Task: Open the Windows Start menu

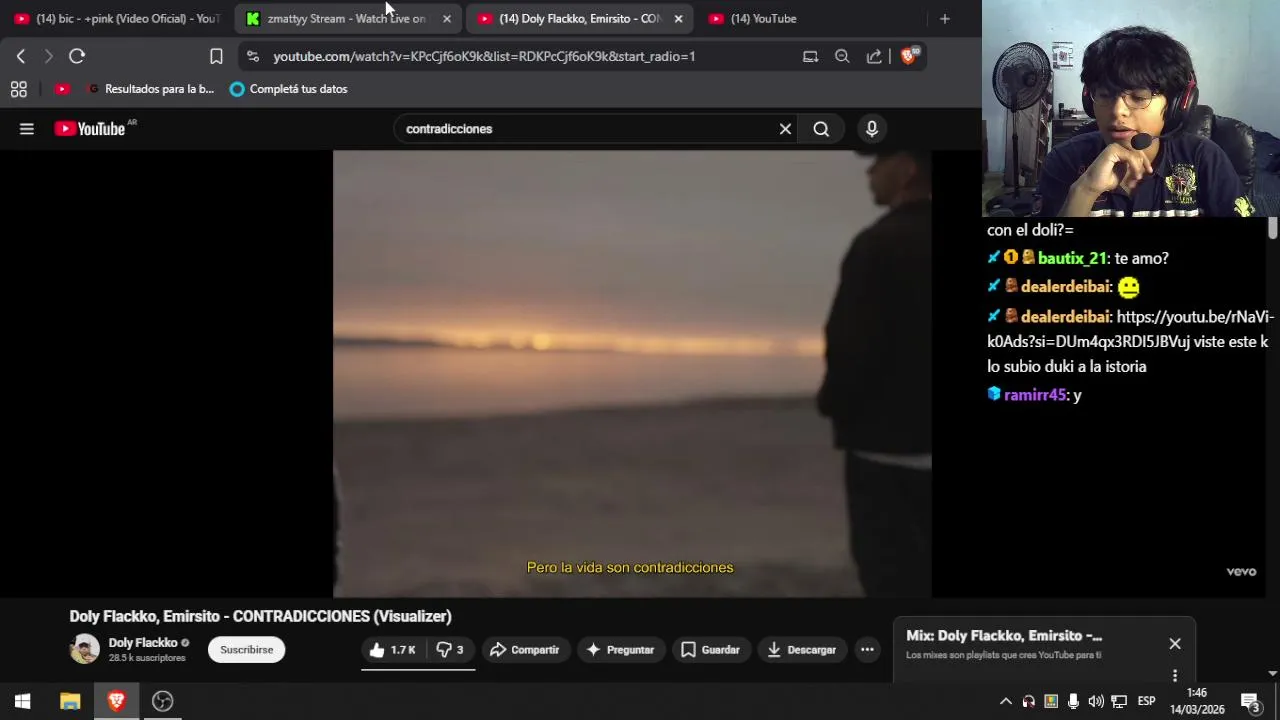Action: pyautogui.click(x=22, y=701)
